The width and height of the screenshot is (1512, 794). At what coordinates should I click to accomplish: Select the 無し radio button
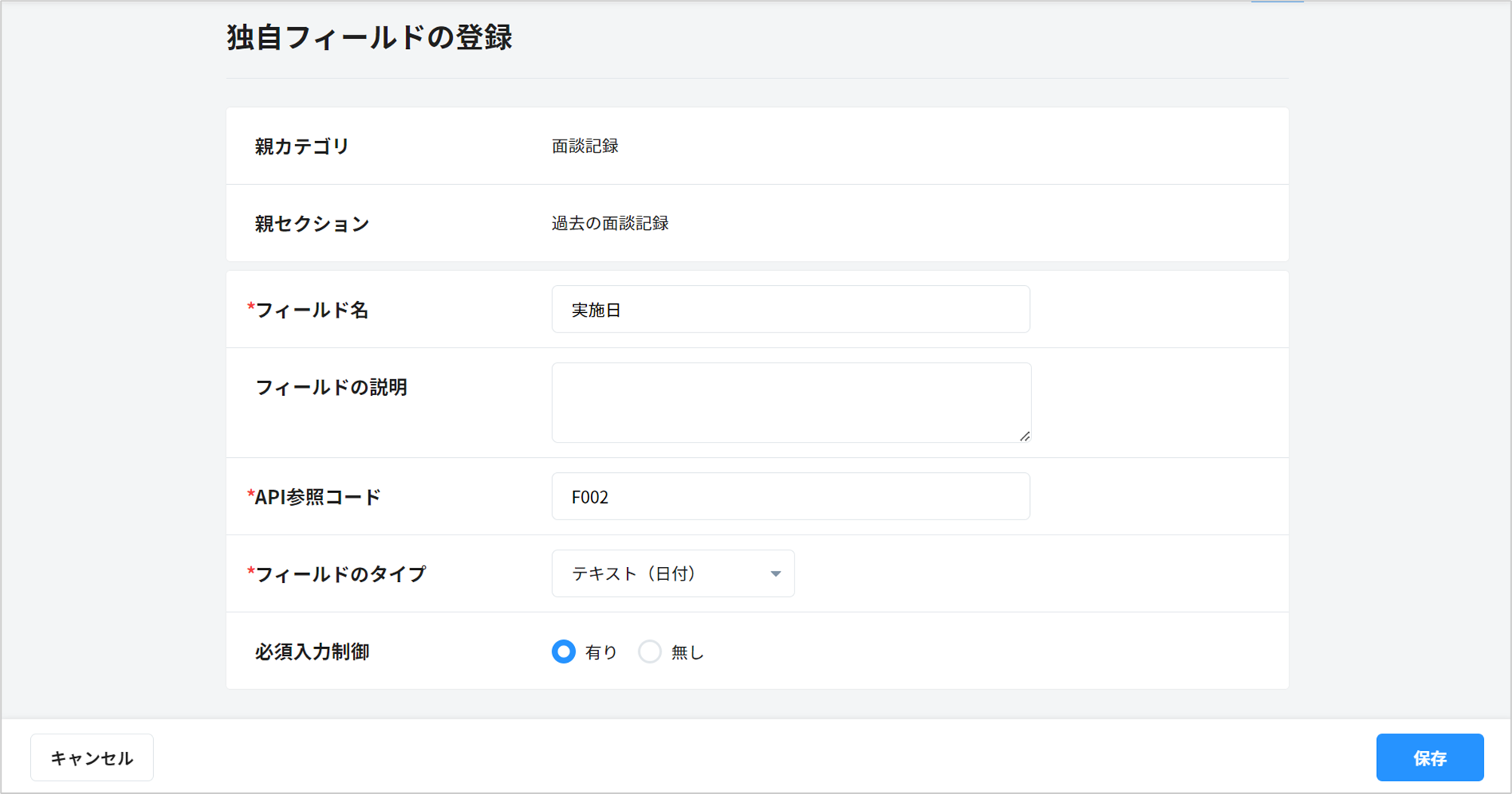650,651
